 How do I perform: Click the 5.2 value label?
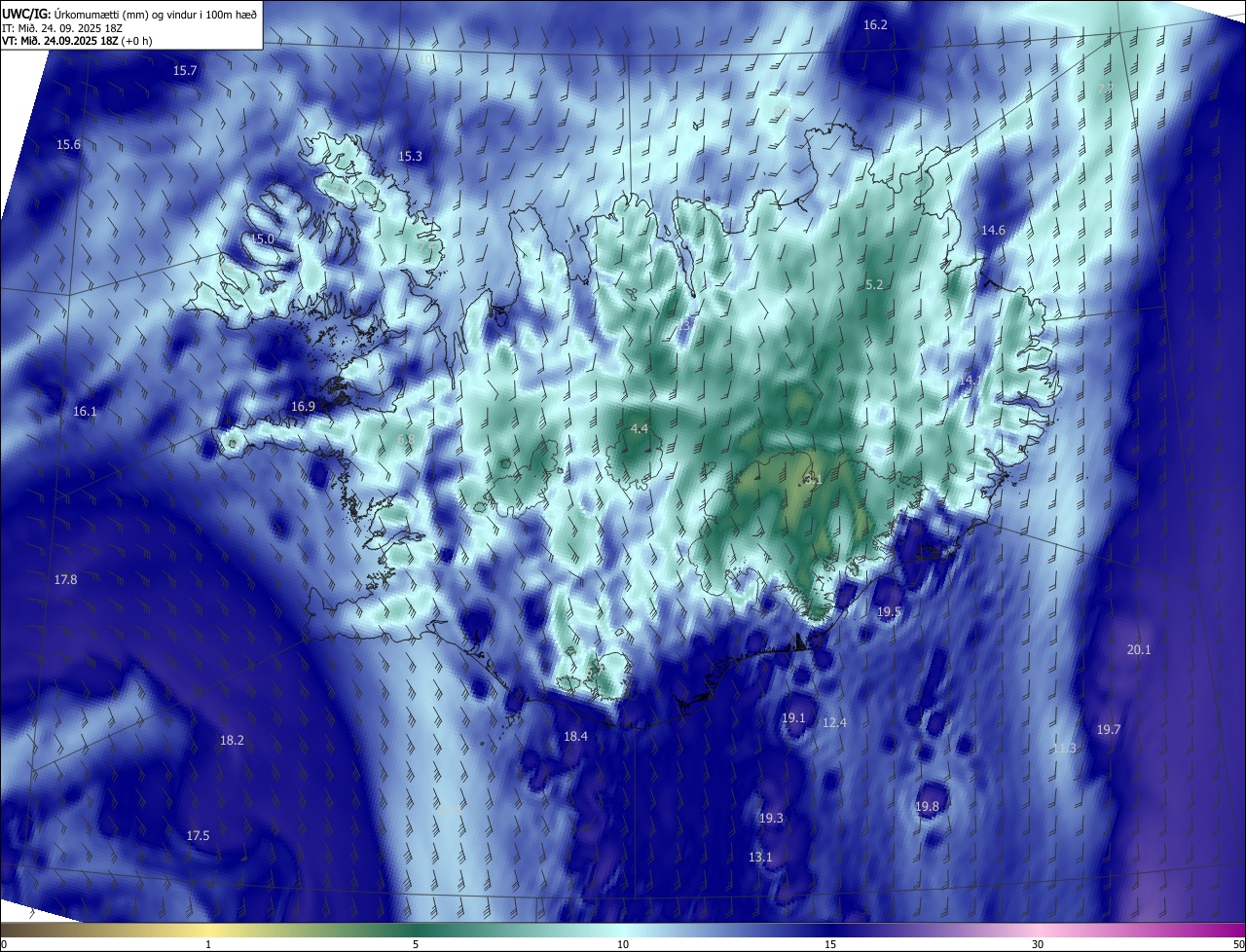874,284
